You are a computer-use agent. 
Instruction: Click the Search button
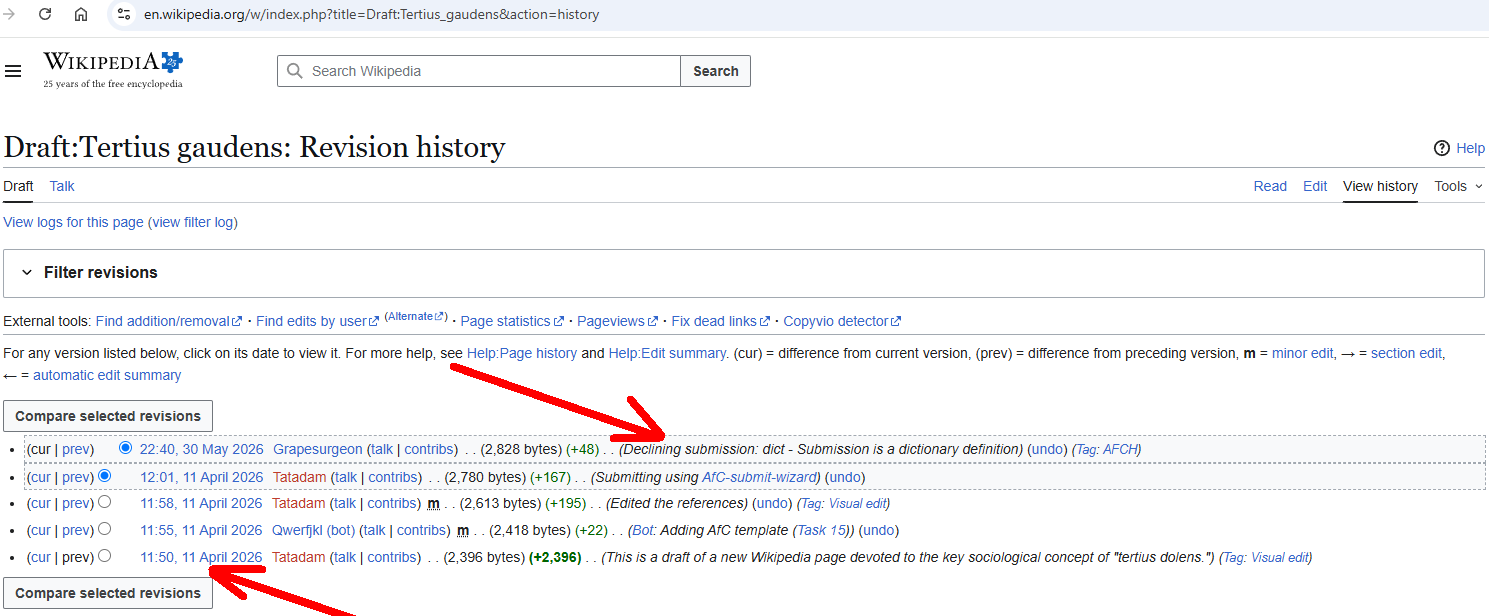coord(716,71)
